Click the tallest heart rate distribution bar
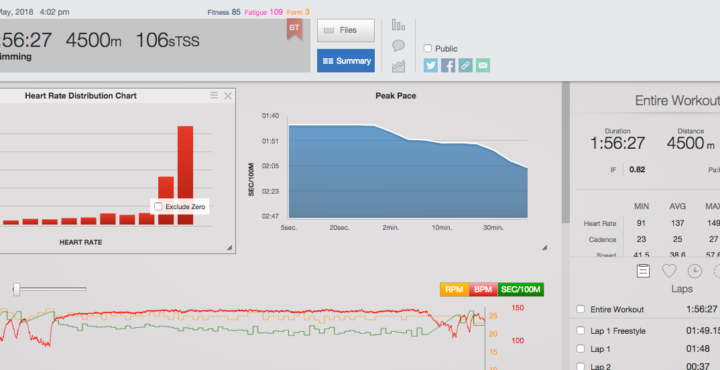This screenshot has width=720, height=370. (x=186, y=175)
